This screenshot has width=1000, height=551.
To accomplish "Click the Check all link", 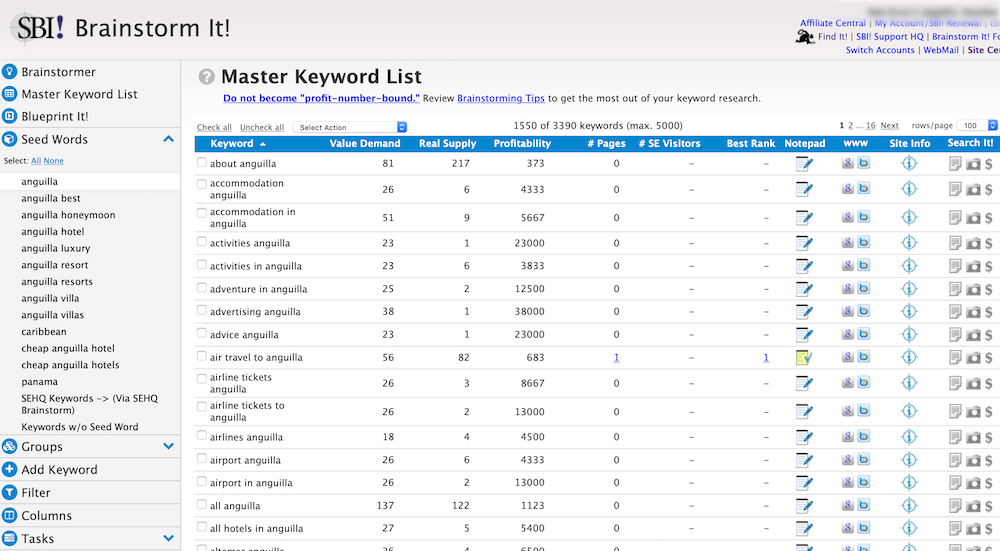I will click(214, 128).
